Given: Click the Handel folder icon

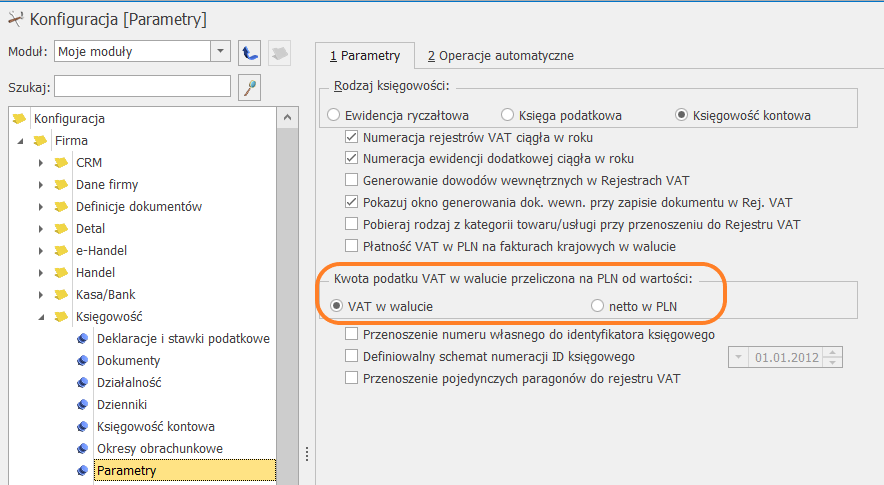Looking at the screenshot, I should click(x=61, y=272).
